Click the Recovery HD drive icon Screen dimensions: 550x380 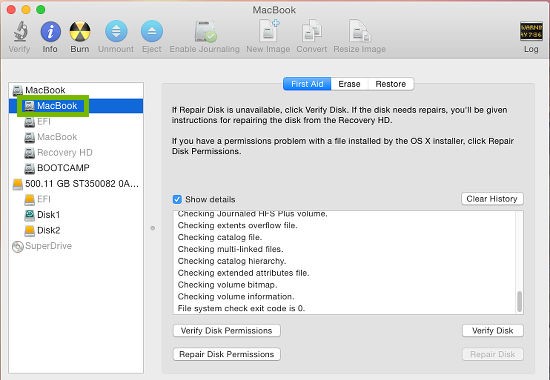(x=29, y=153)
